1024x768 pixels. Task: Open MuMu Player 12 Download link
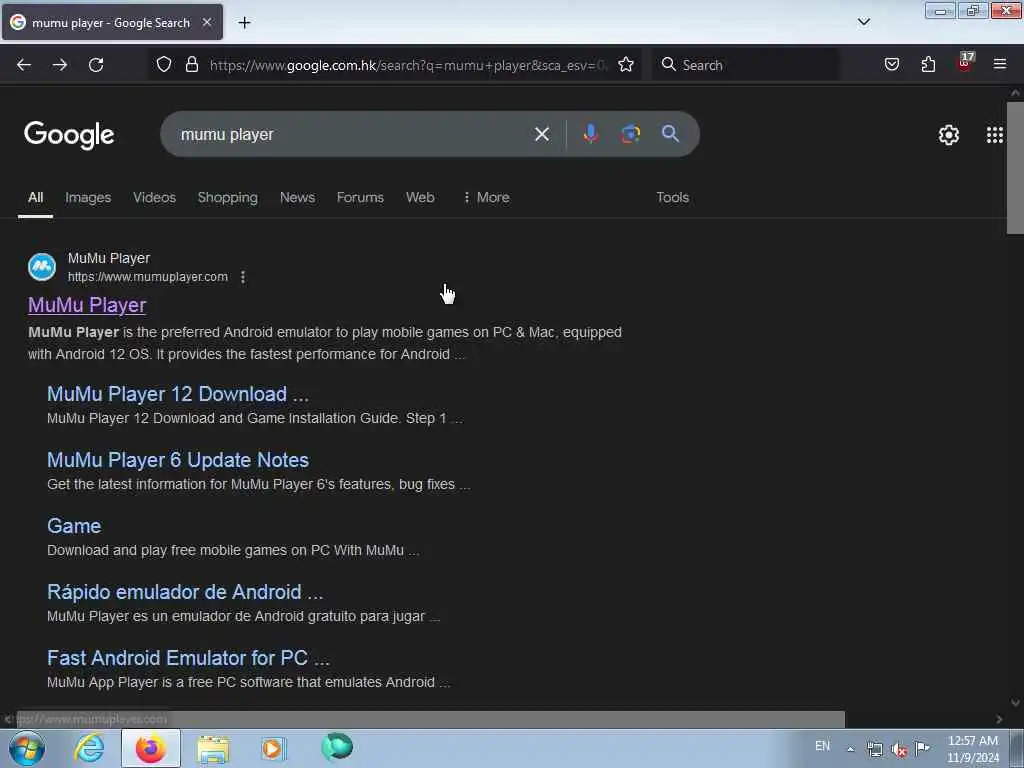178,394
